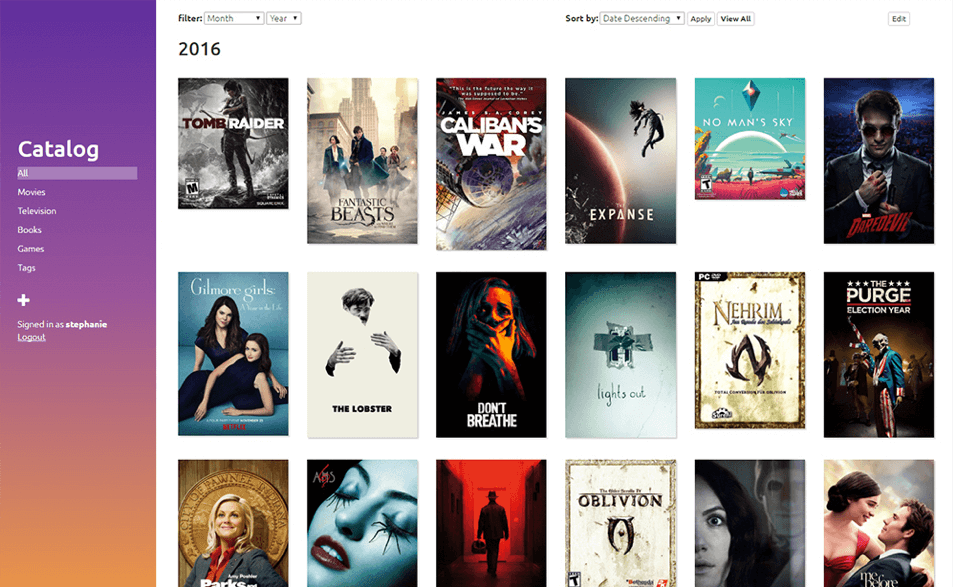Open the Tomb Raider cover
The width and height of the screenshot is (953, 587).
233,143
